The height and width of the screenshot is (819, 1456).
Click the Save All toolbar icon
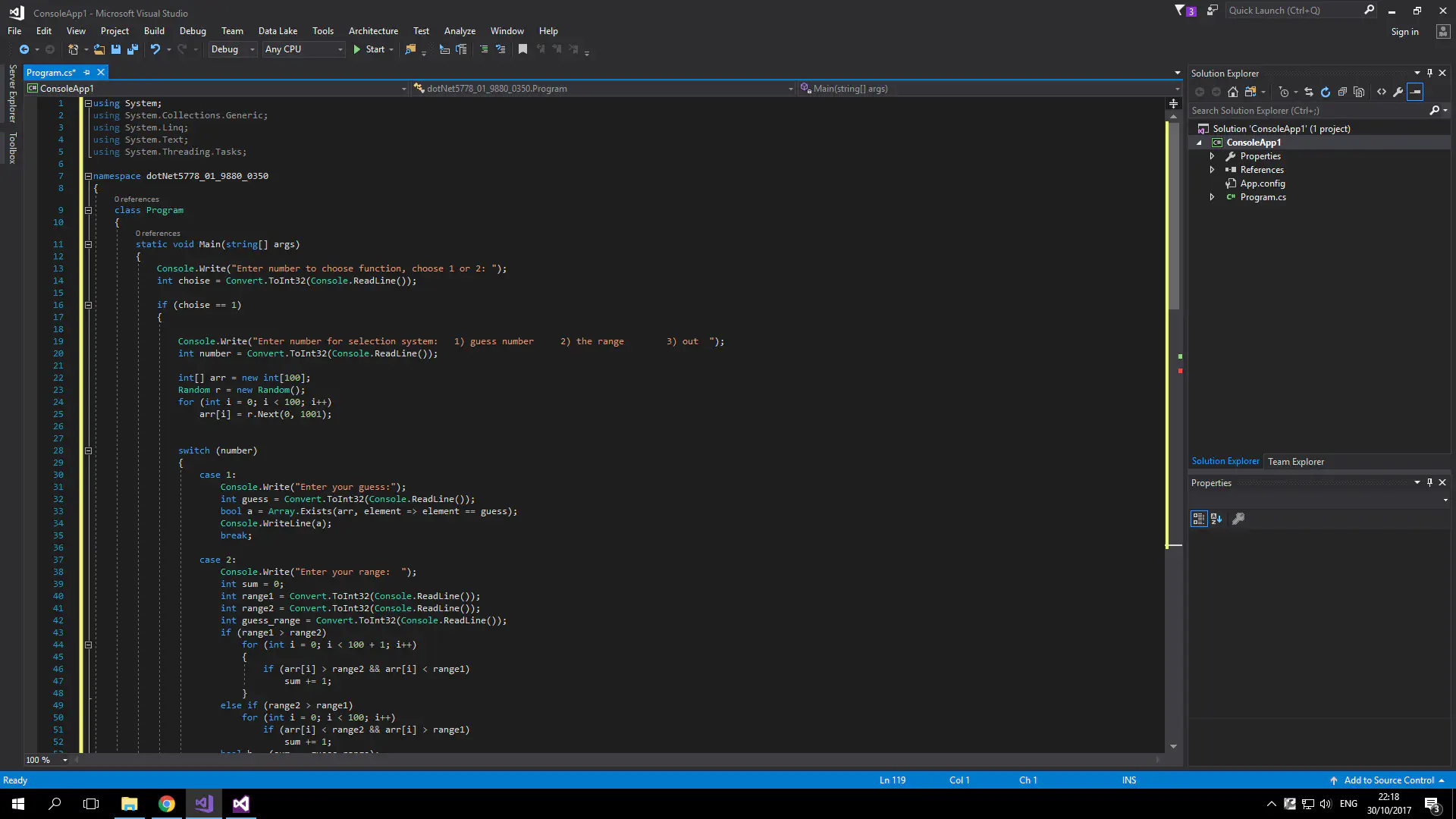tap(133, 49)
